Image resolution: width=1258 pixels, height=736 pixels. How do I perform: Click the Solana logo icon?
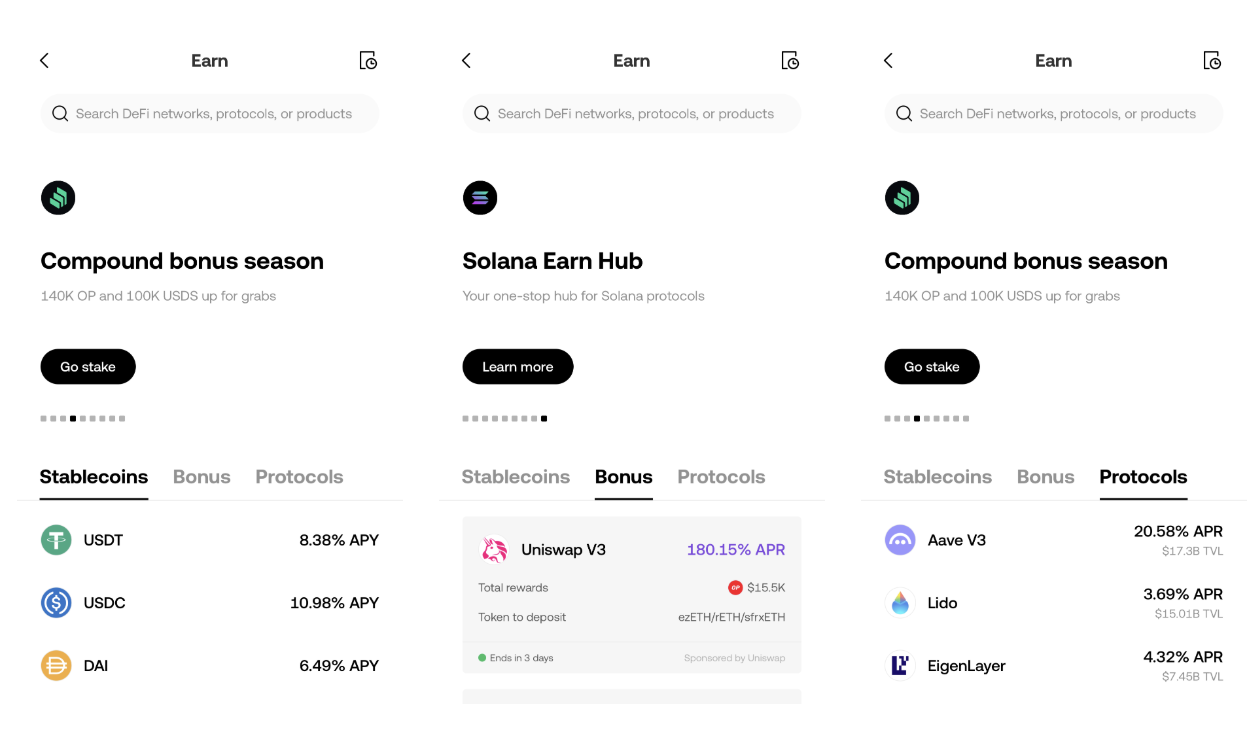(x=480, y=198)
